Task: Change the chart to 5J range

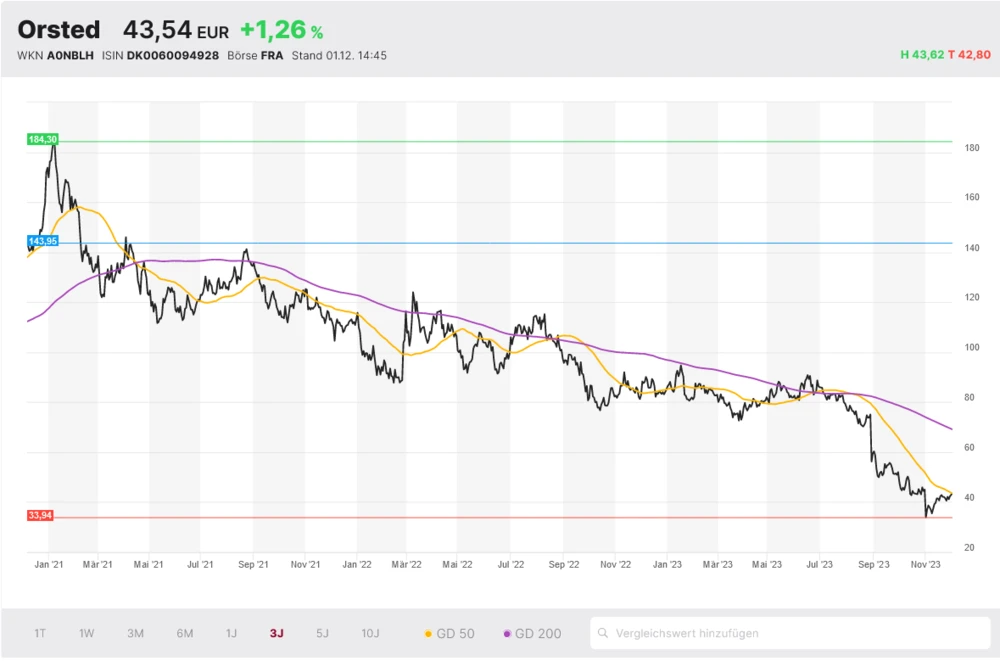Action: click(x=322, y=633)
